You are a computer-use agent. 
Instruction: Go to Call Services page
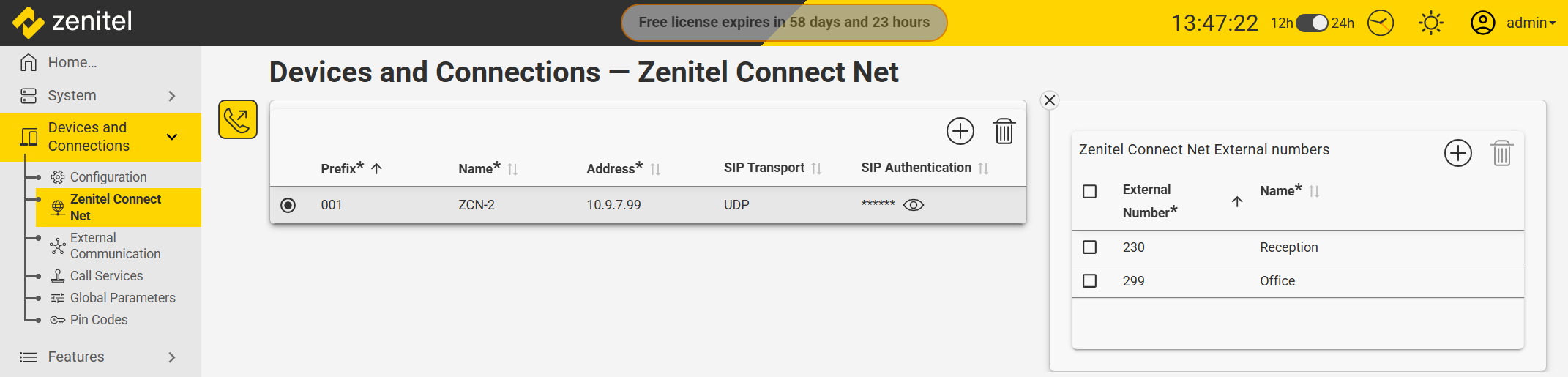(x=106, y=276)
